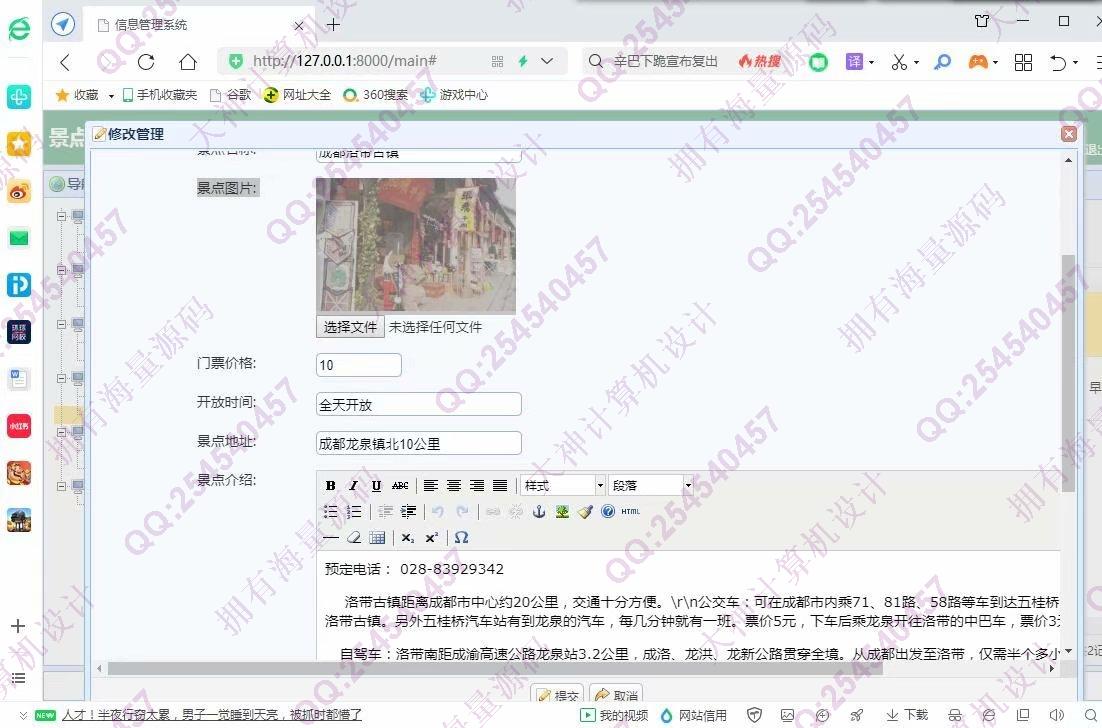
Task: Edit the 门票价格 field
Action: (358, 365)
